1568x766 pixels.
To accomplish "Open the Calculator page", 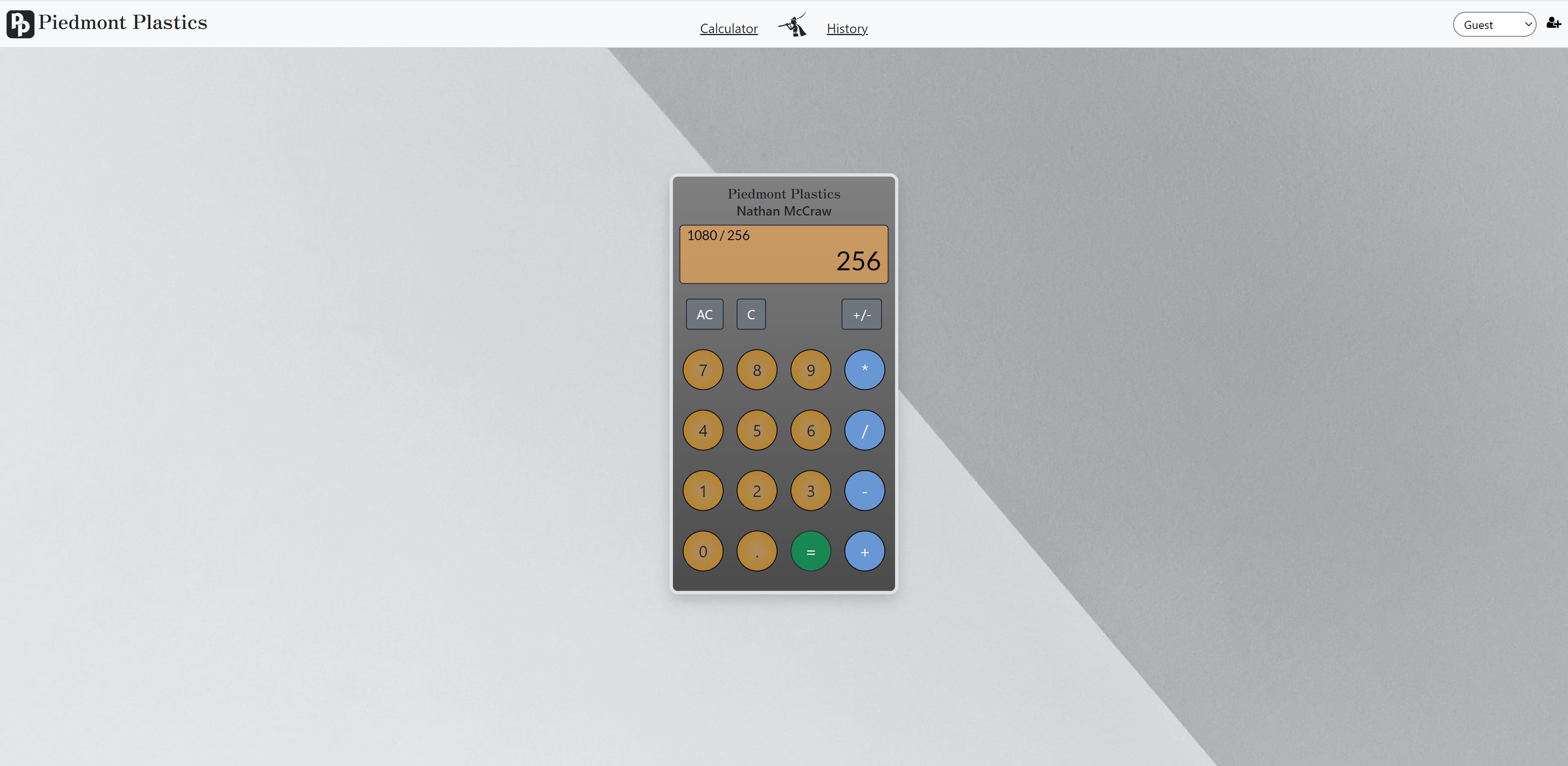I will click(728, 28).
